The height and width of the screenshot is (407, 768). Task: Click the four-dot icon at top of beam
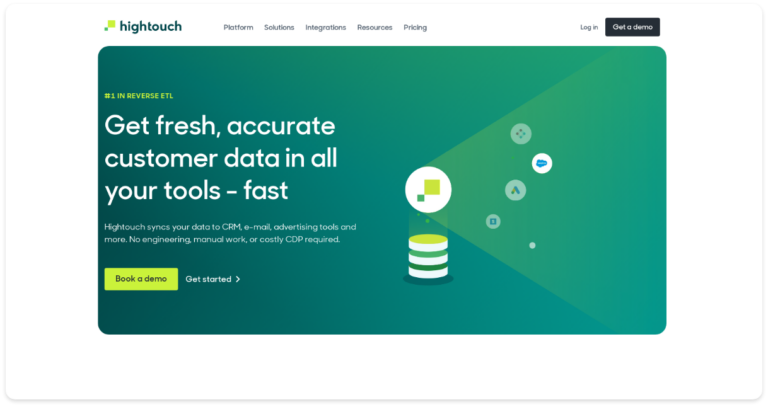coord(521,133)
